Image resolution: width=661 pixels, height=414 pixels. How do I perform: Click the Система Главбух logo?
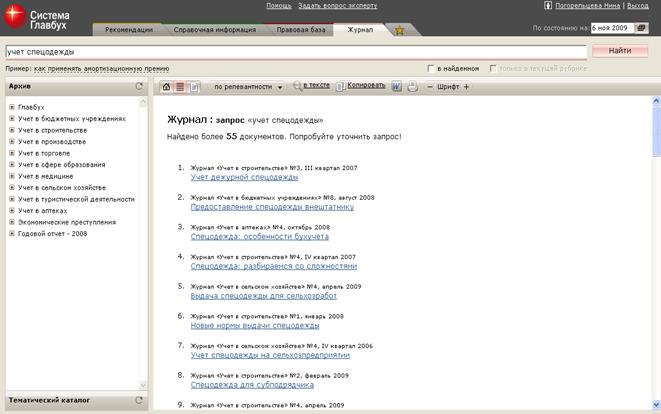tap(37, 18)
